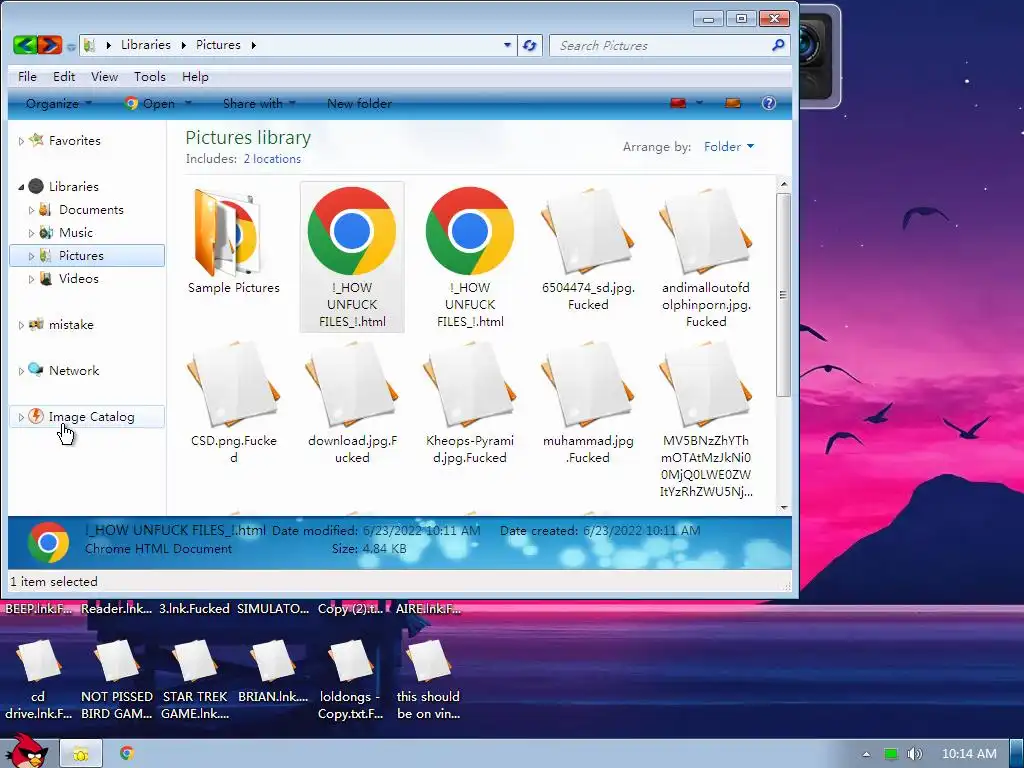Click the scrollbar up arrow

tap(783, 184)
